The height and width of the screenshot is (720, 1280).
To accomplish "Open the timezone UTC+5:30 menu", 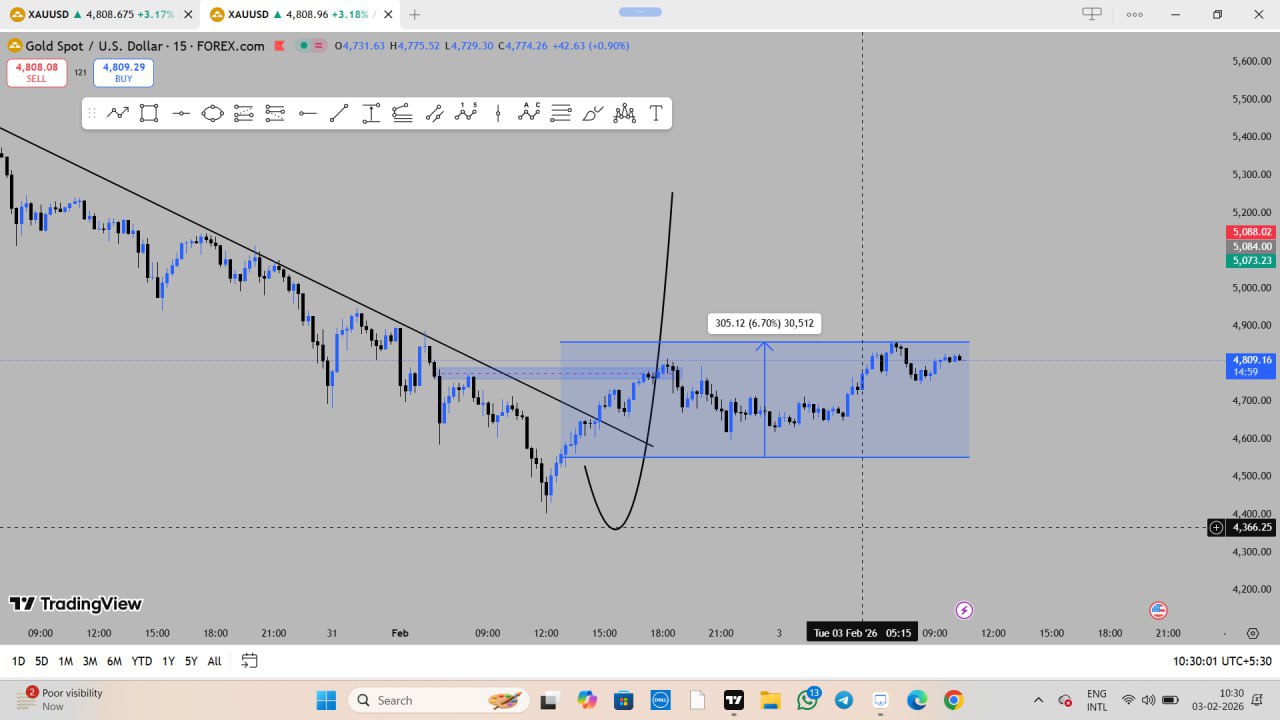I will pos(1222,661).
